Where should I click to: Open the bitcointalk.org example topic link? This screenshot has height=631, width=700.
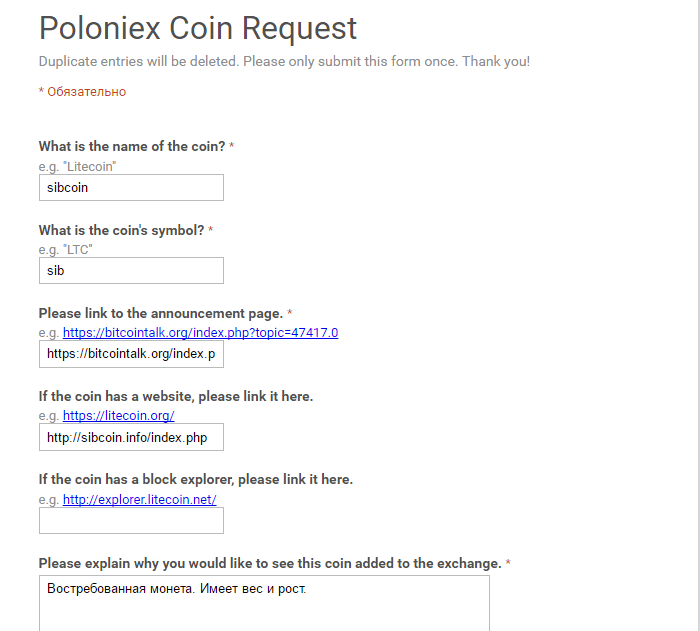(x=200, y=332)
